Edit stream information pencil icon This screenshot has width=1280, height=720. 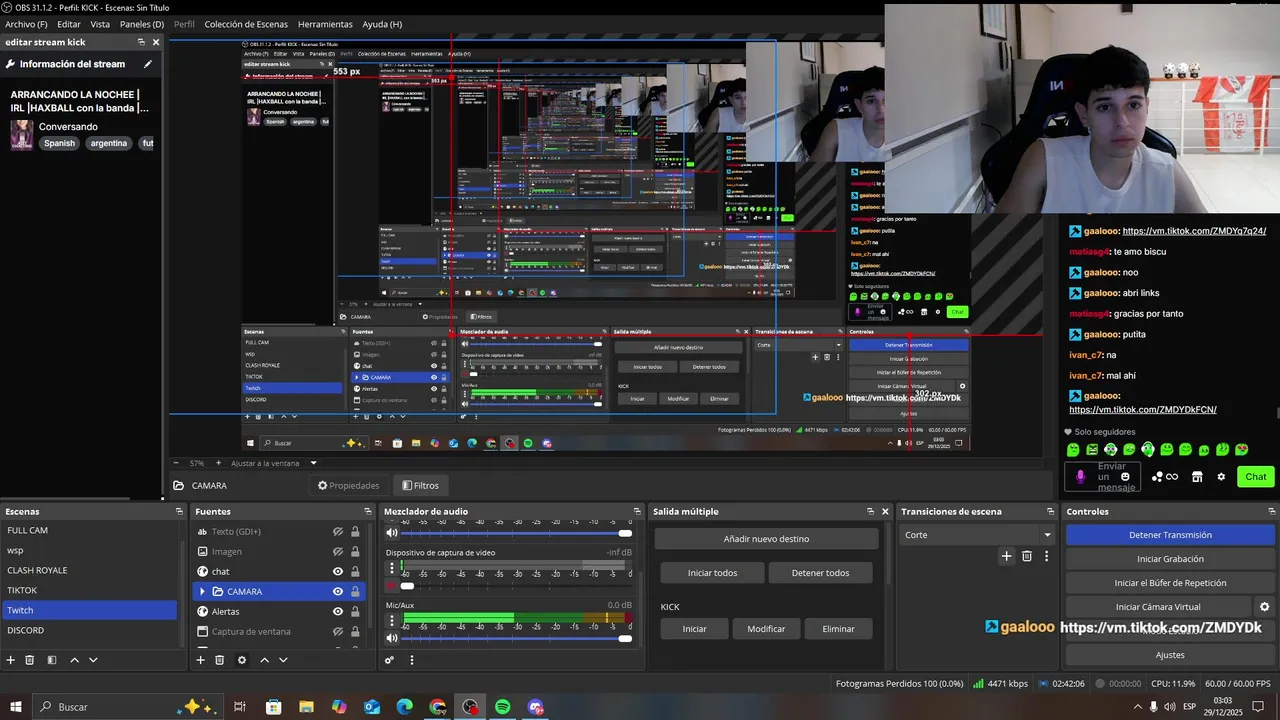[x=148, y=64]
